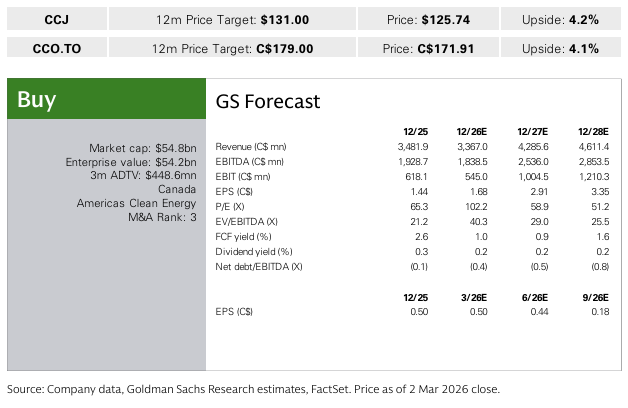This screenshot has height=408, width=628.
Task: Select the Dividend yield (%) row label
Action: pos(254,252)
